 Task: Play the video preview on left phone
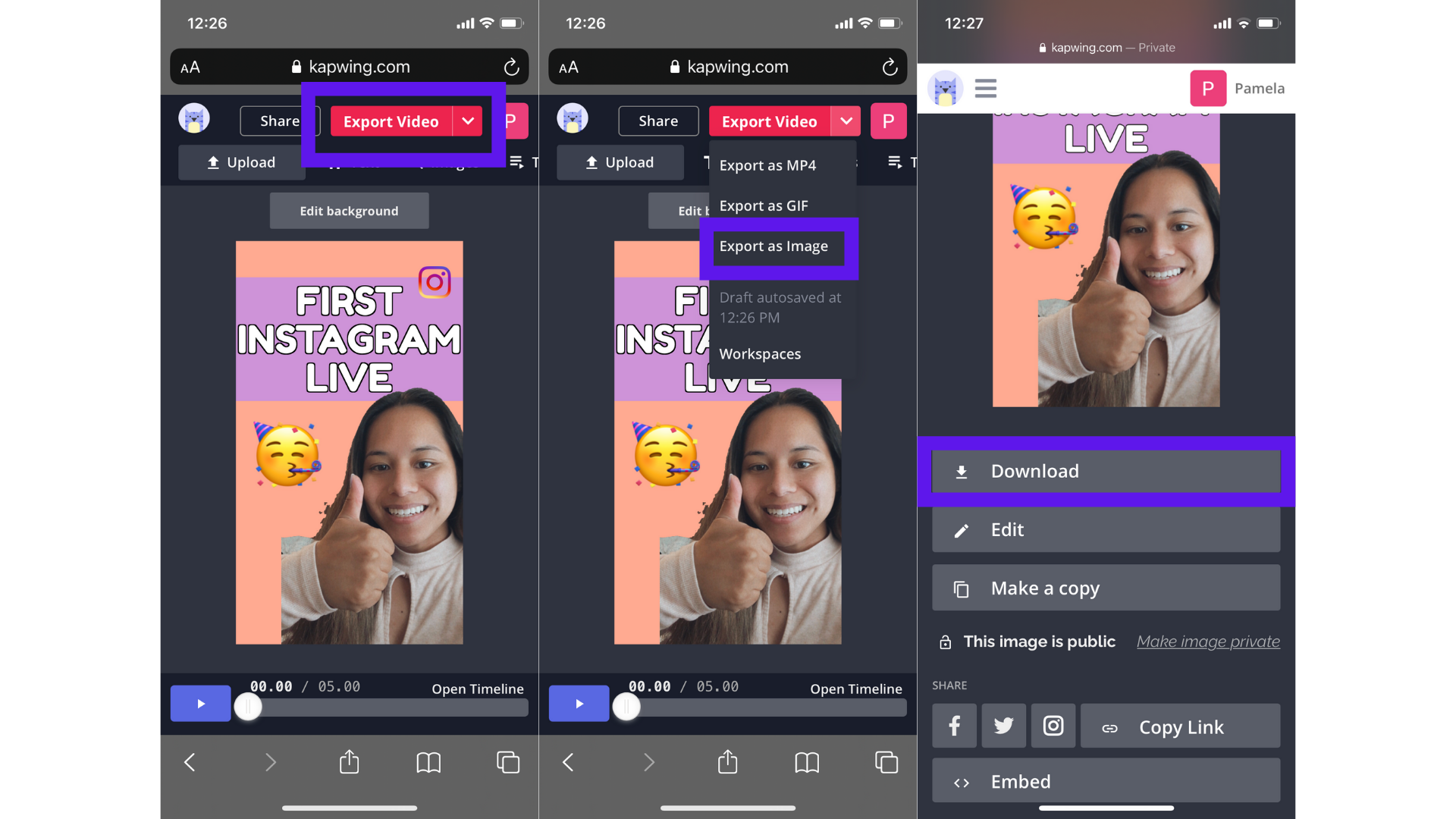tap(200, 704)
